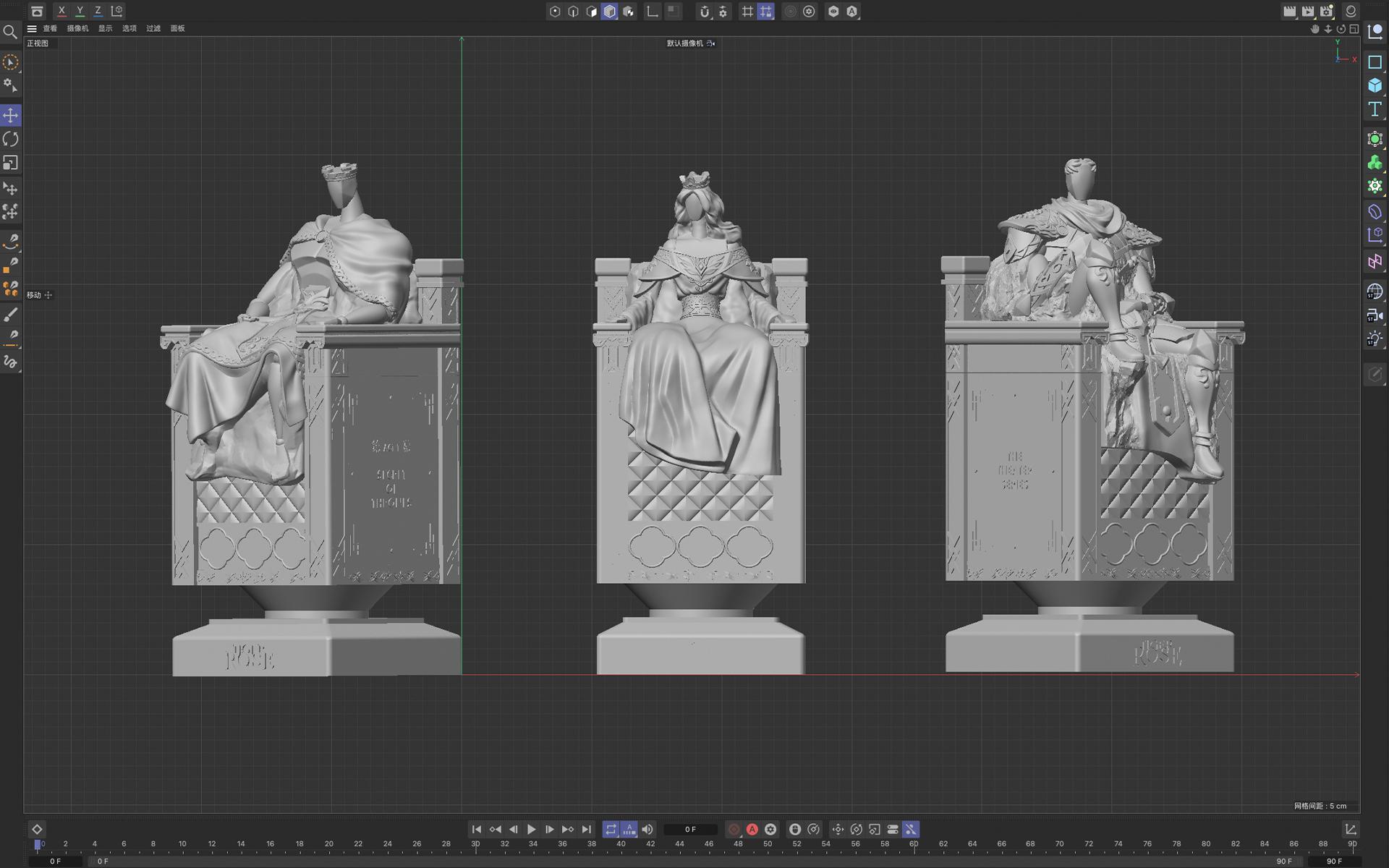Select the Scale tool
This screenshot has height=868, width=1389.
11,163
